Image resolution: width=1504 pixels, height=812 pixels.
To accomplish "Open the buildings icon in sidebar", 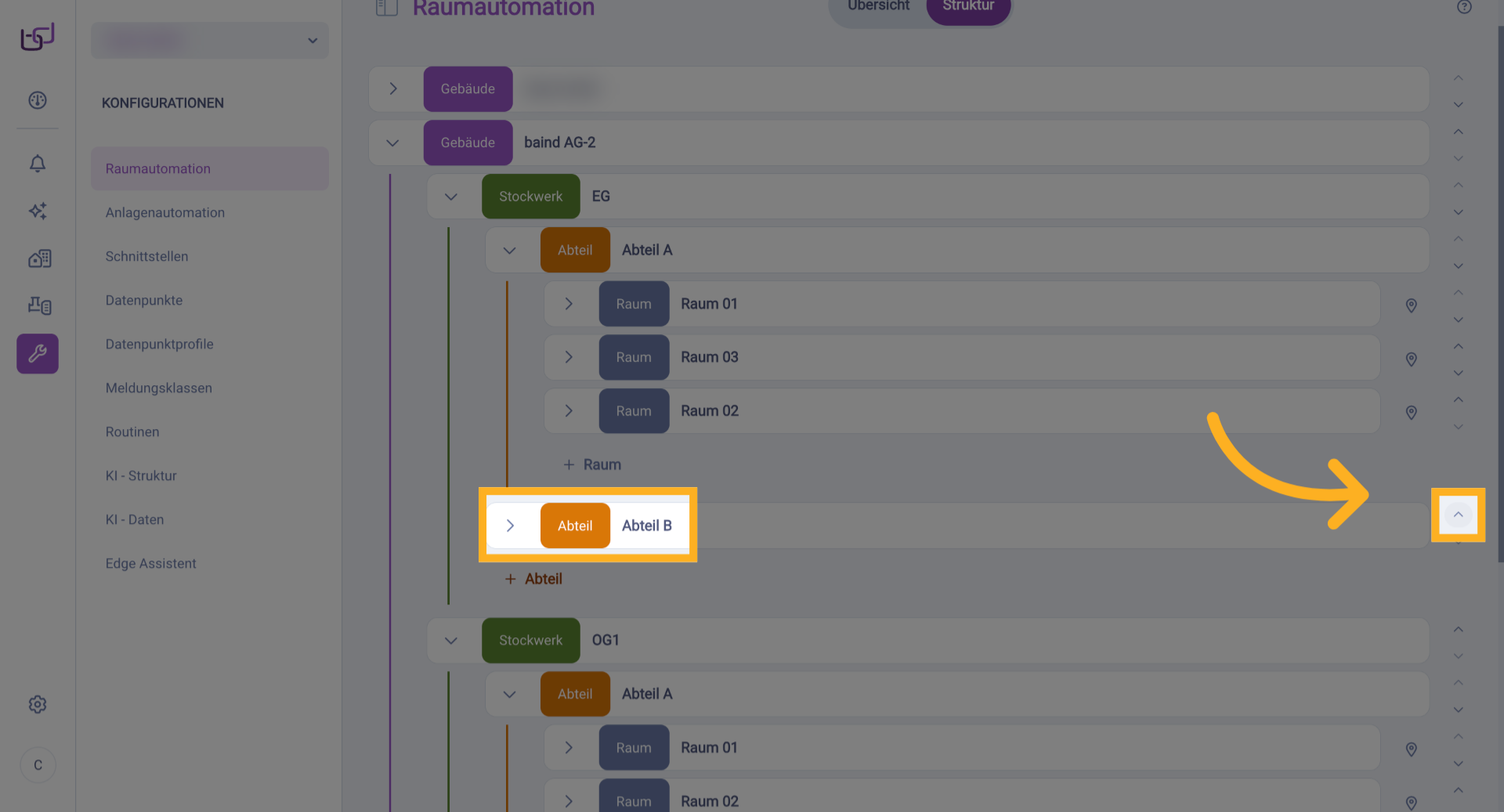I will [x=39, y=258].
